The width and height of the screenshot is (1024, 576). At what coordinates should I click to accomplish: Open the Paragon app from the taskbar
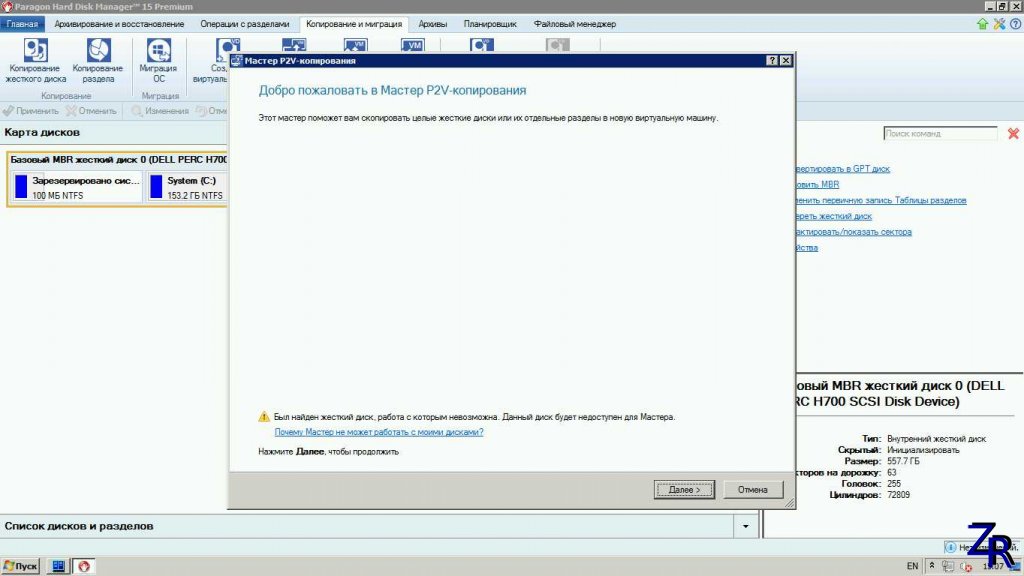(85, 566)
